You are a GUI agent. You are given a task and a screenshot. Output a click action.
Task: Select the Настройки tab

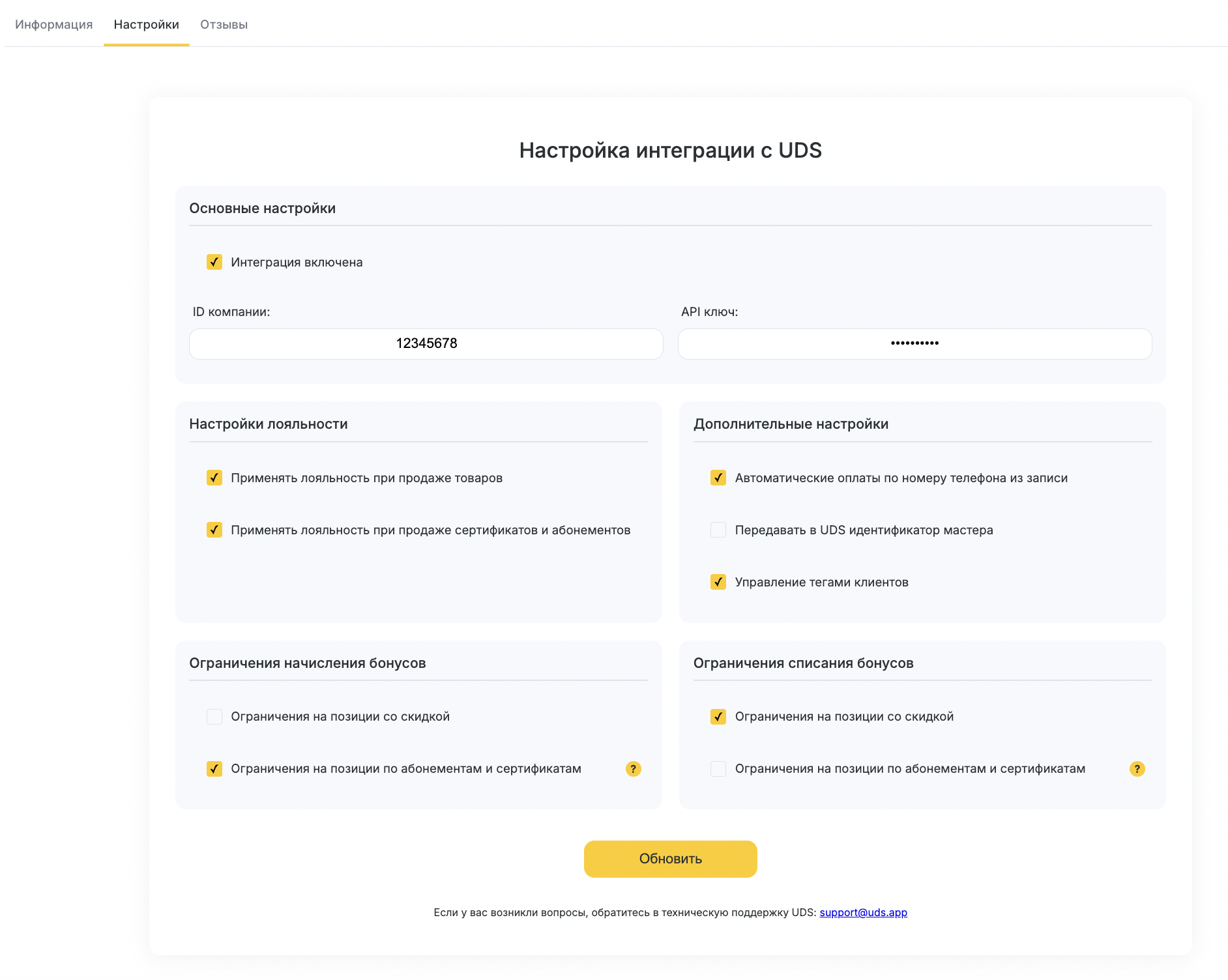click(x=147, y=25)
